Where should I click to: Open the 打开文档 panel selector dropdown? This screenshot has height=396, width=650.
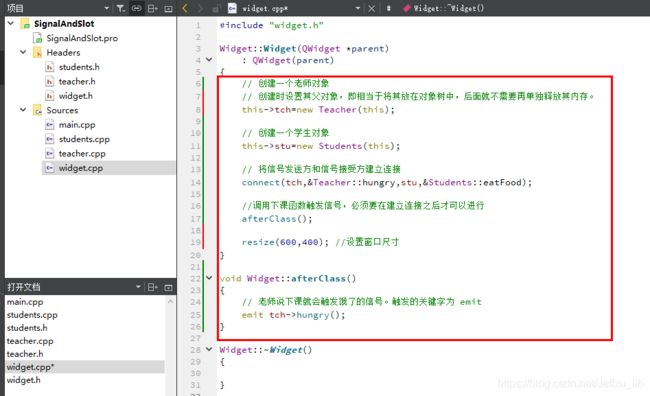click(x=138, y=287)
